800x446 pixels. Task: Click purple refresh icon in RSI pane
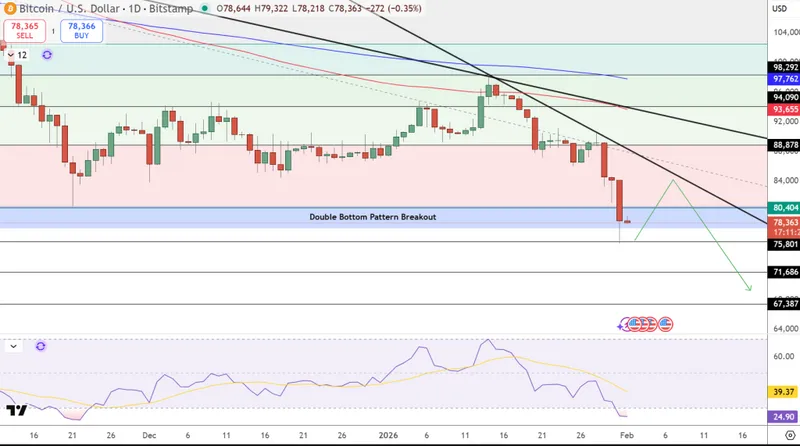(x=41, y=346)
